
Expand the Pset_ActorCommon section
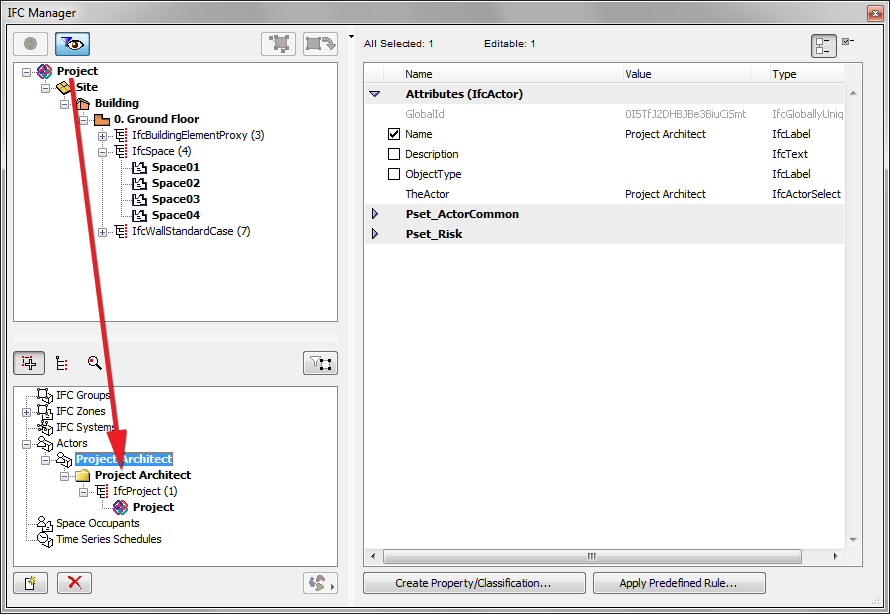pyautogui.click(x=375, y=214)
